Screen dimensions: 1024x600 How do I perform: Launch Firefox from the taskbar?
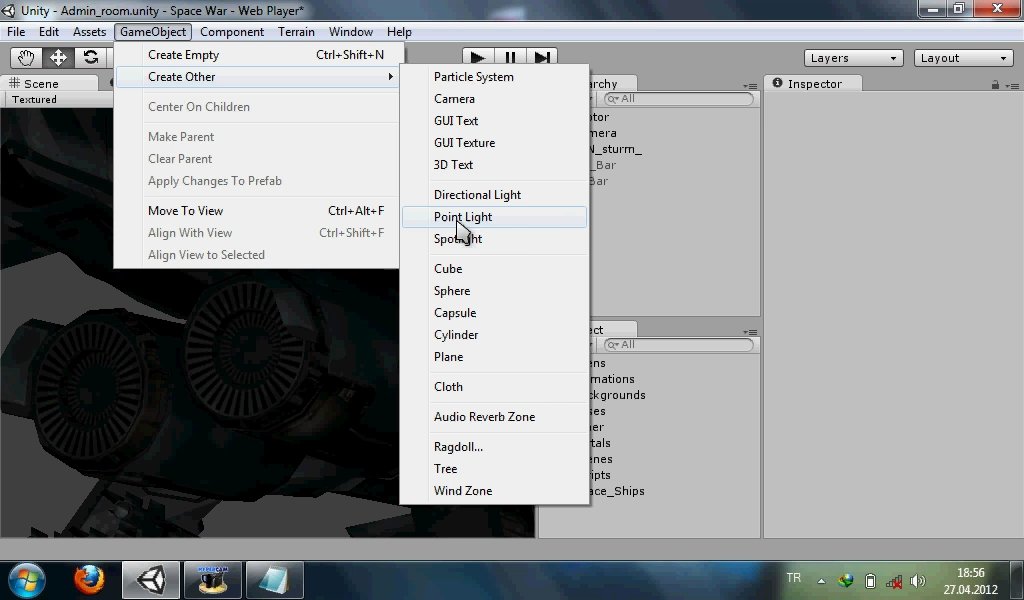(89, 580)
